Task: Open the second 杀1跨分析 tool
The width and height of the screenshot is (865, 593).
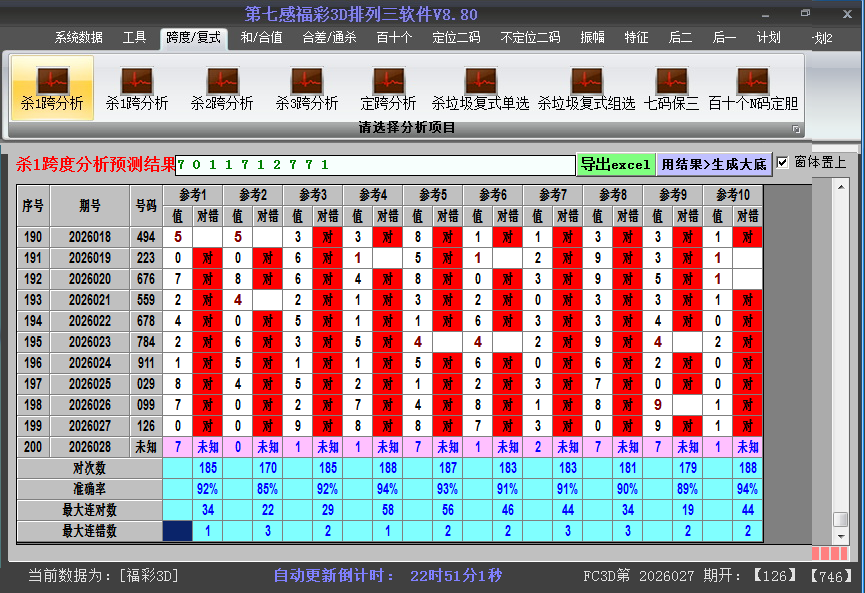Action: (135, 85)
